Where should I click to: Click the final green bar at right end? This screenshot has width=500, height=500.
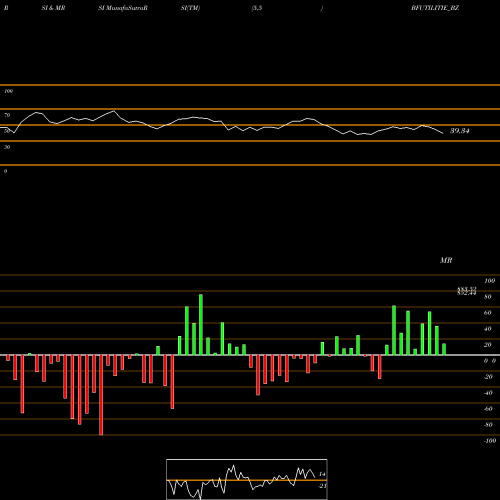(x=444, y=349)
